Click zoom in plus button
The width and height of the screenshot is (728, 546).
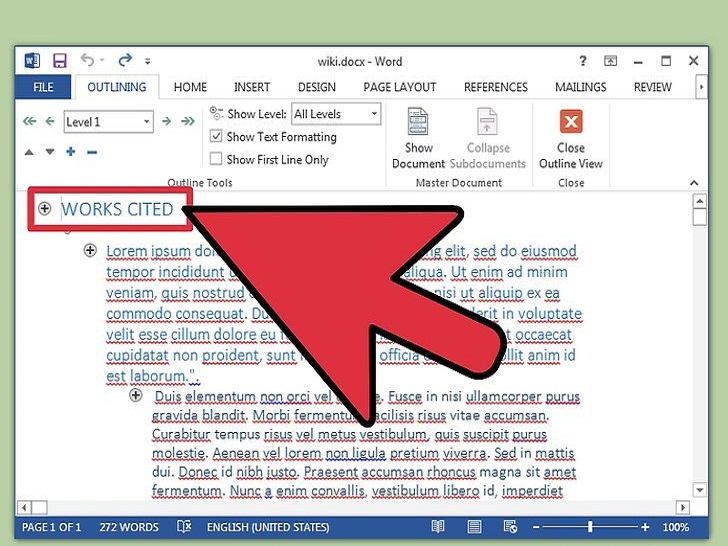pyautogui.click(x=645, y=527)
